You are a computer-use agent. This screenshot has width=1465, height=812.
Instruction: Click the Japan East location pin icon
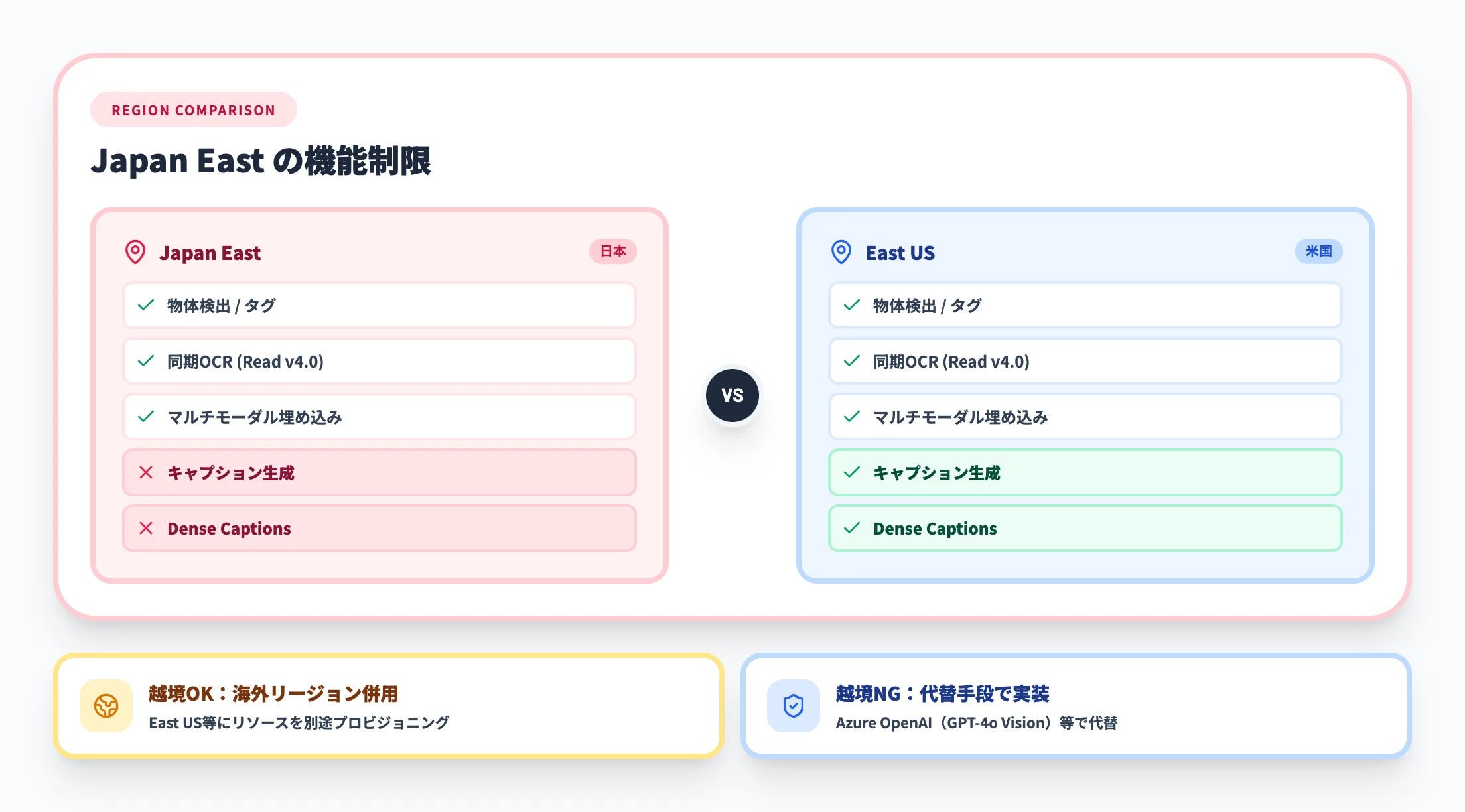pos(135,252)
